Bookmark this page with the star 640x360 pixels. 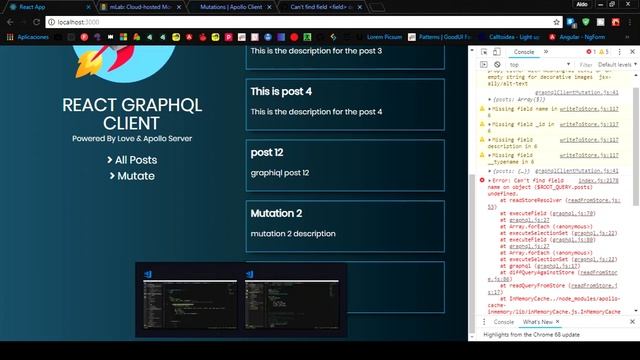[x=556, y=22]
